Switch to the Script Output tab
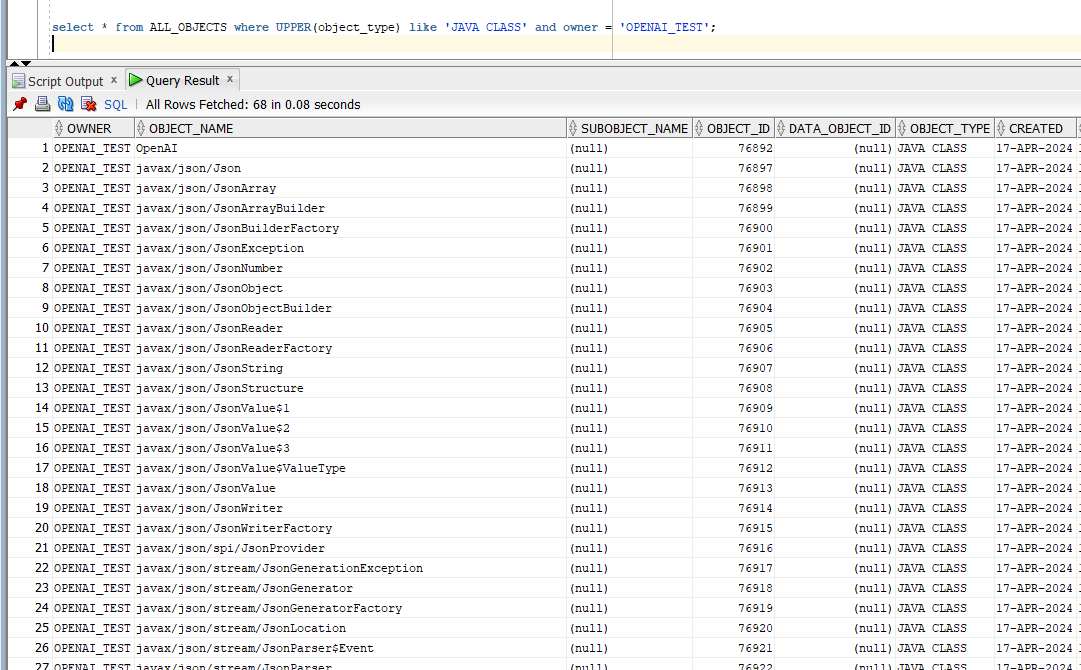1081x670 pixels. (x=65, y=80)
